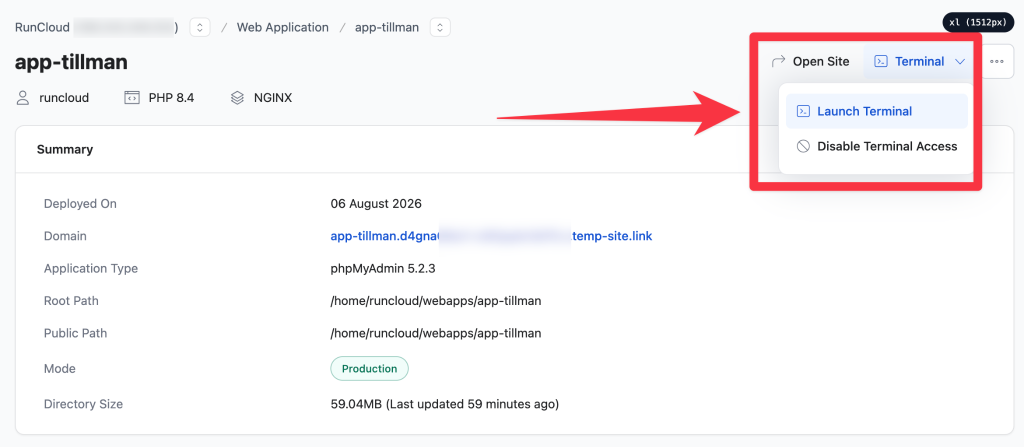Image resolution: width=1024 pixels, height=447 pixels.
Task: Click the app-tillman page heading
Action: (x=71, y=62)
